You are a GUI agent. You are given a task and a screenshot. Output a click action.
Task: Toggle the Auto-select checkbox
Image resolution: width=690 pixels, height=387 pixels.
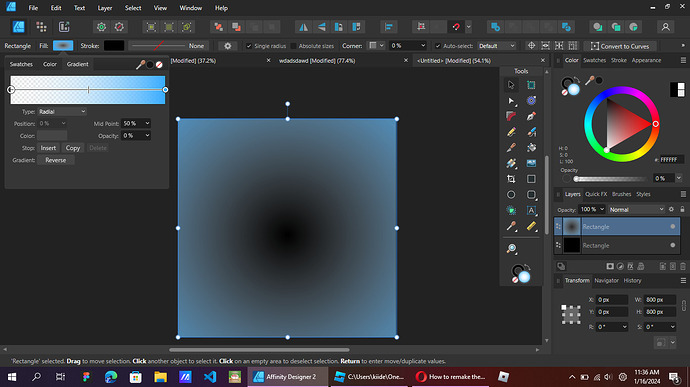(438, 46)
